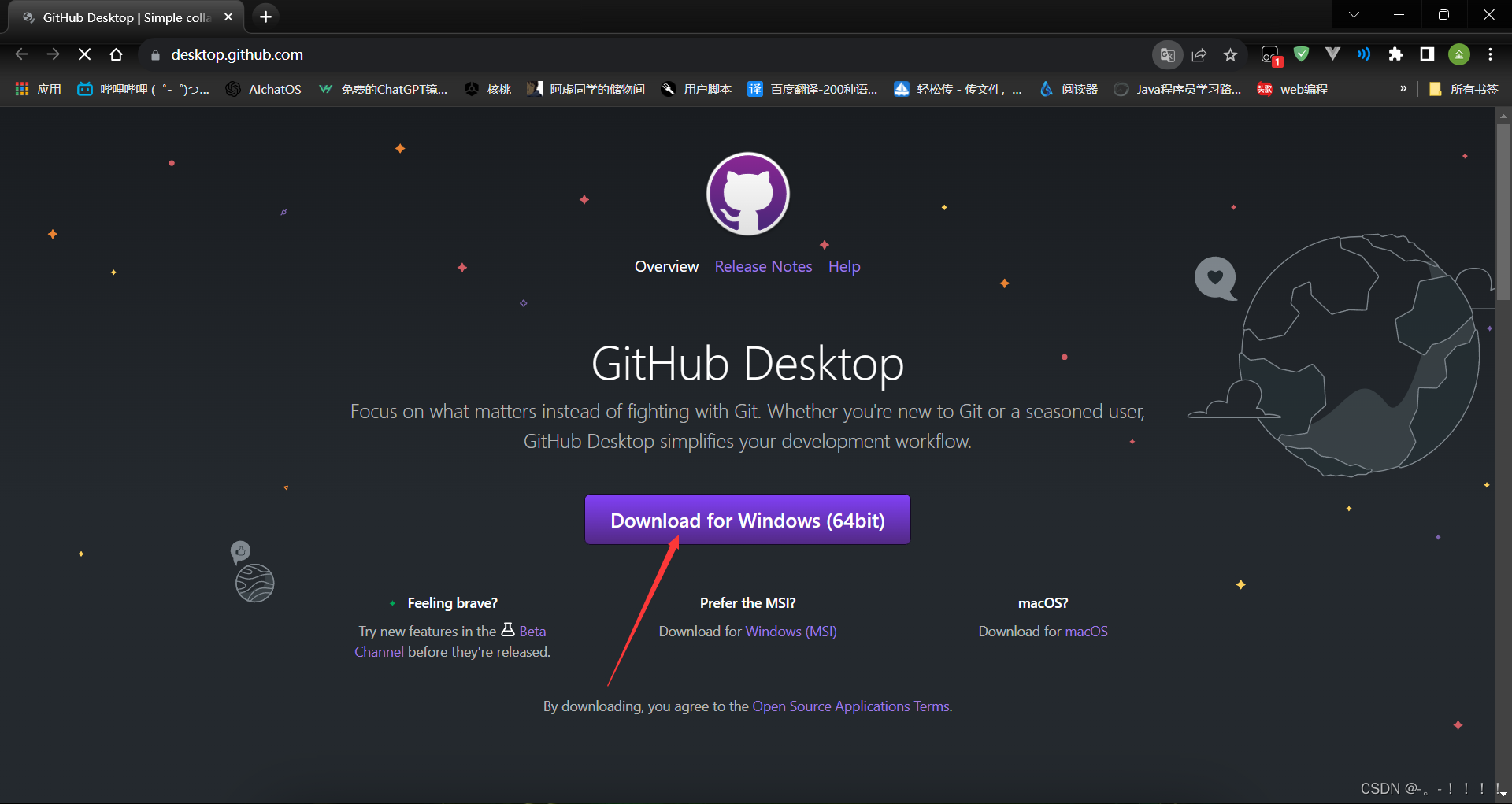Click the page vertical scrollbar thumb
This screenshot has width=1512, height=804.
pos(1503,211)
